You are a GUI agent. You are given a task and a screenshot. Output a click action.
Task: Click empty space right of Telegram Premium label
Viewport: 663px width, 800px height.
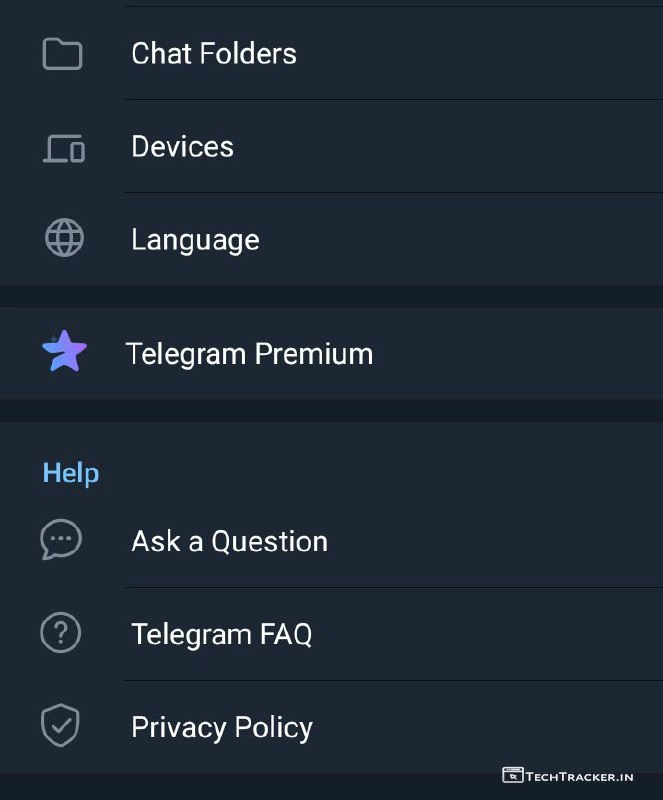(x=520, y=354)
